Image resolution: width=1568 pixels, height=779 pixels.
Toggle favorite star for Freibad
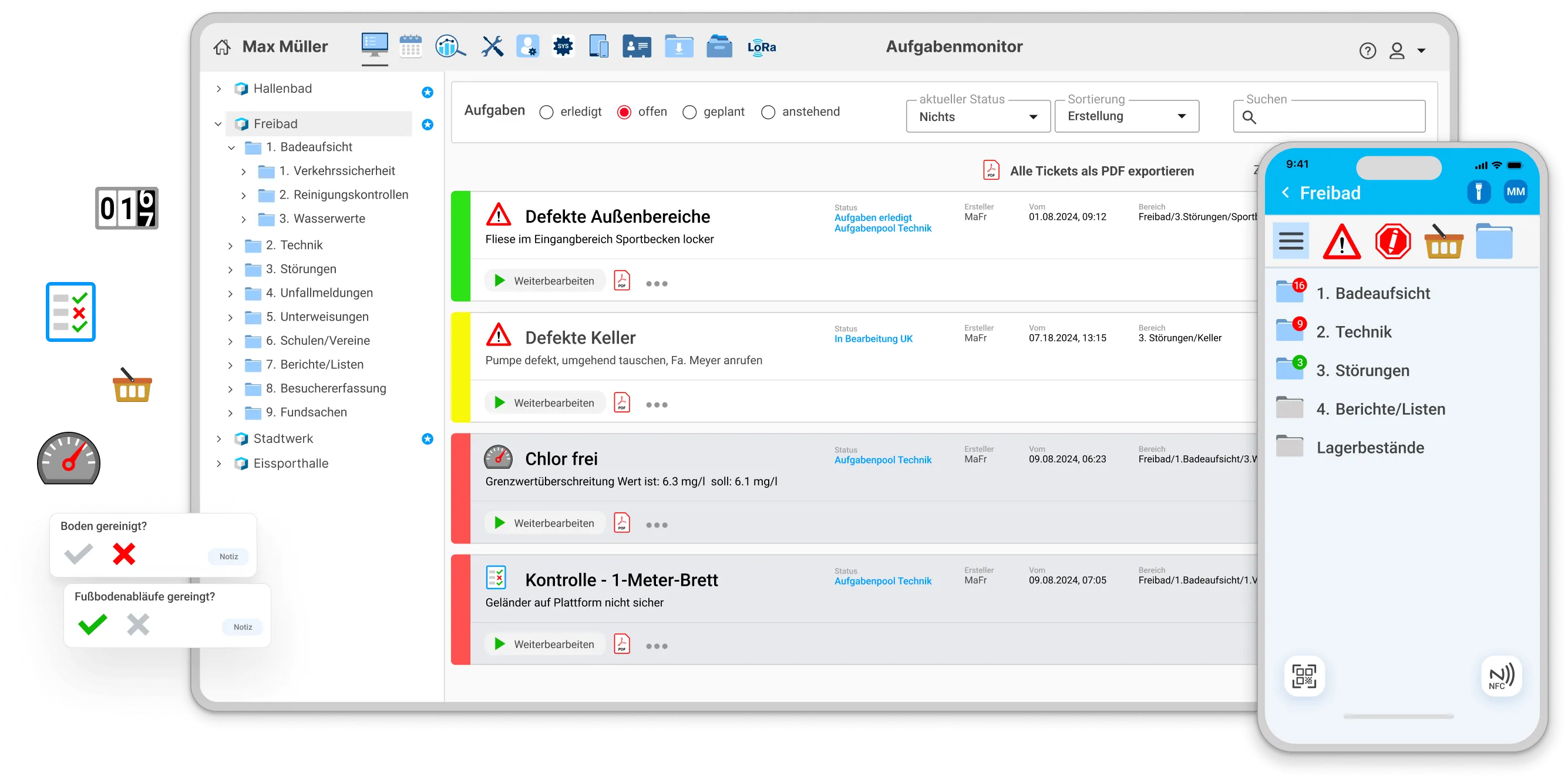tap(428, 124)
